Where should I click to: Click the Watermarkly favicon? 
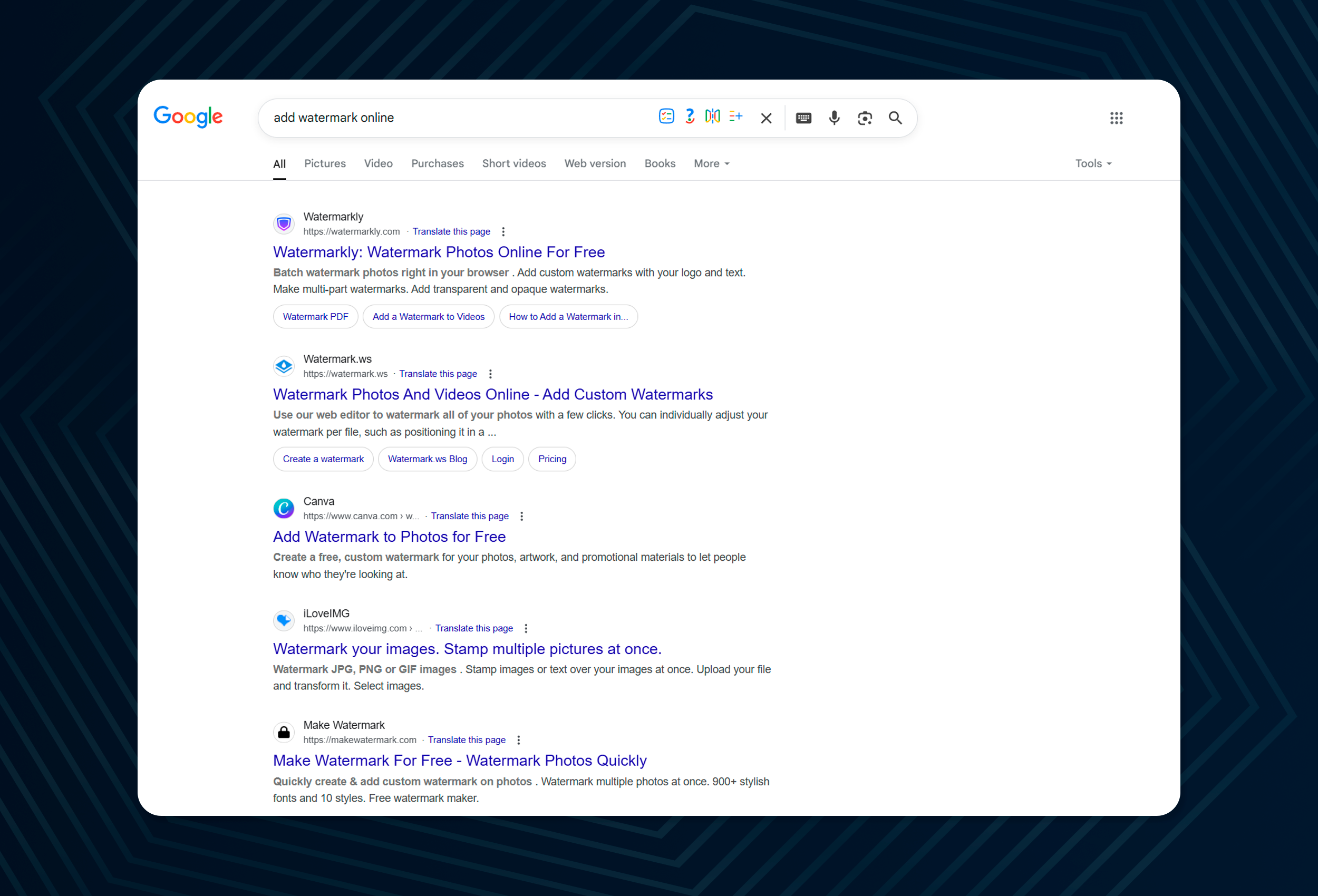[x=284, y=224]
